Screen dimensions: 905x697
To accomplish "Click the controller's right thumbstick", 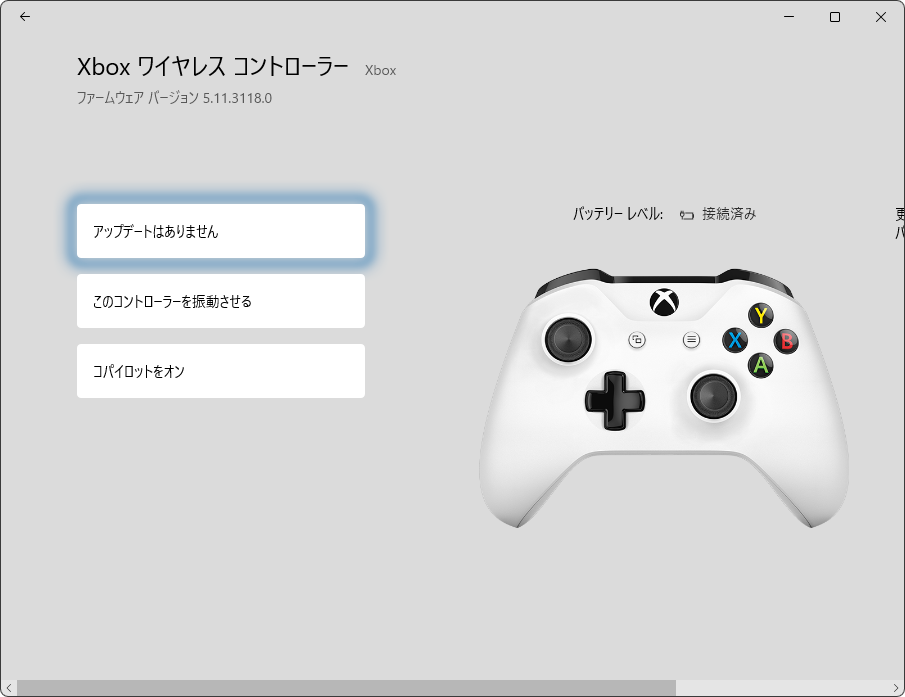I will [x=713, y=397].
